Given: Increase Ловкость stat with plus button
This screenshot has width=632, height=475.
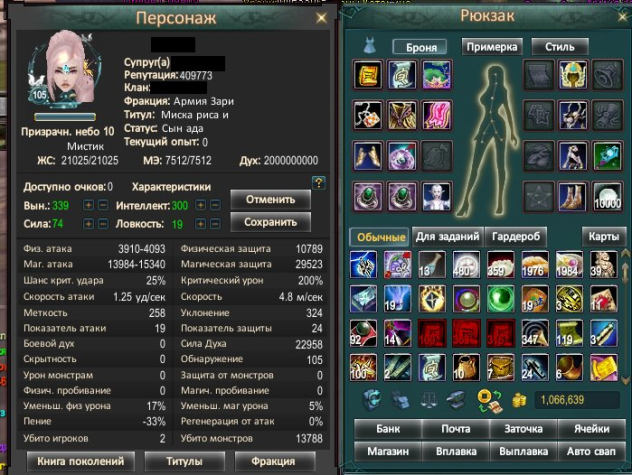Looking at the screenshot, I should pos(200,223).
